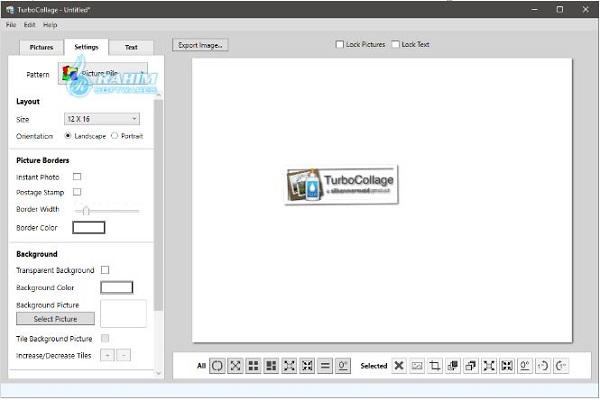Viewport: 600px width, 400px height.
Task: Click the first Increase/Decrease Tiles button
Action: tap(108, 355)
